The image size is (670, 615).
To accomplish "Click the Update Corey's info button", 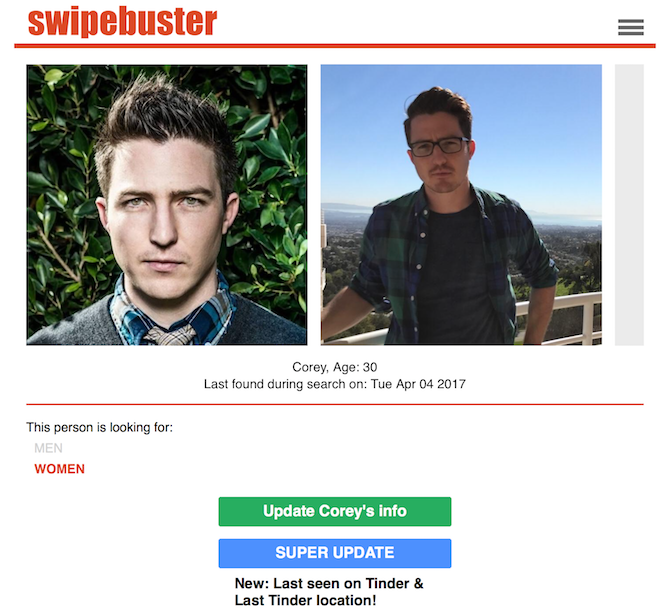I will click(x=335, y=511).
